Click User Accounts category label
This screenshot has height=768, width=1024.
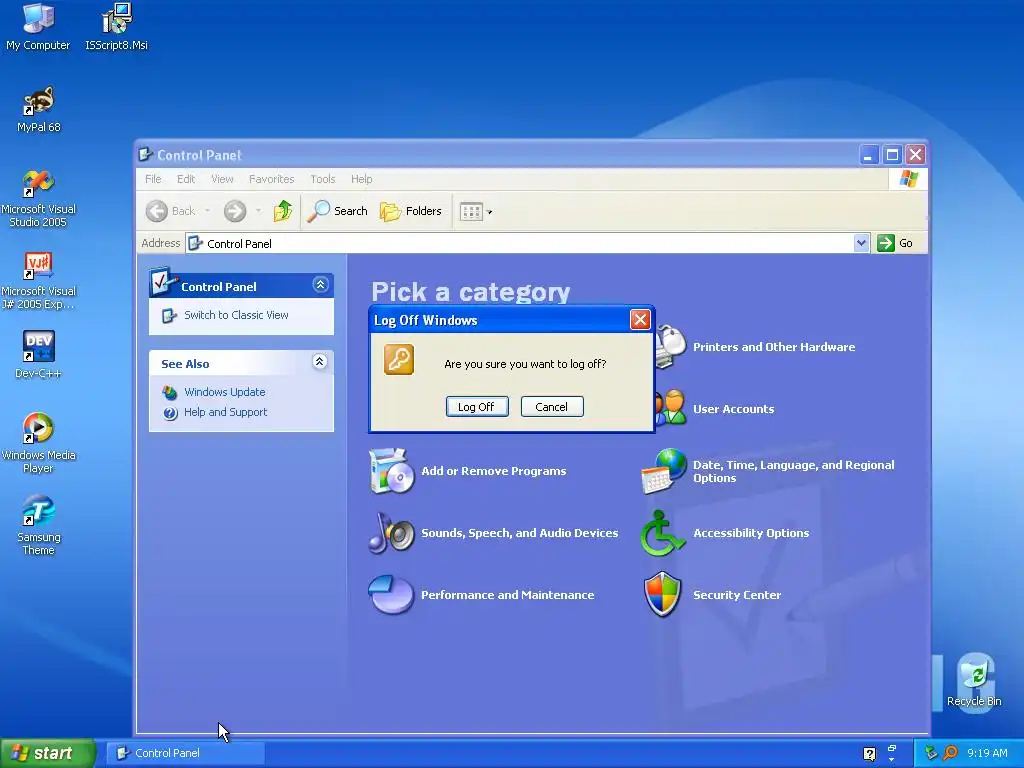733,409
